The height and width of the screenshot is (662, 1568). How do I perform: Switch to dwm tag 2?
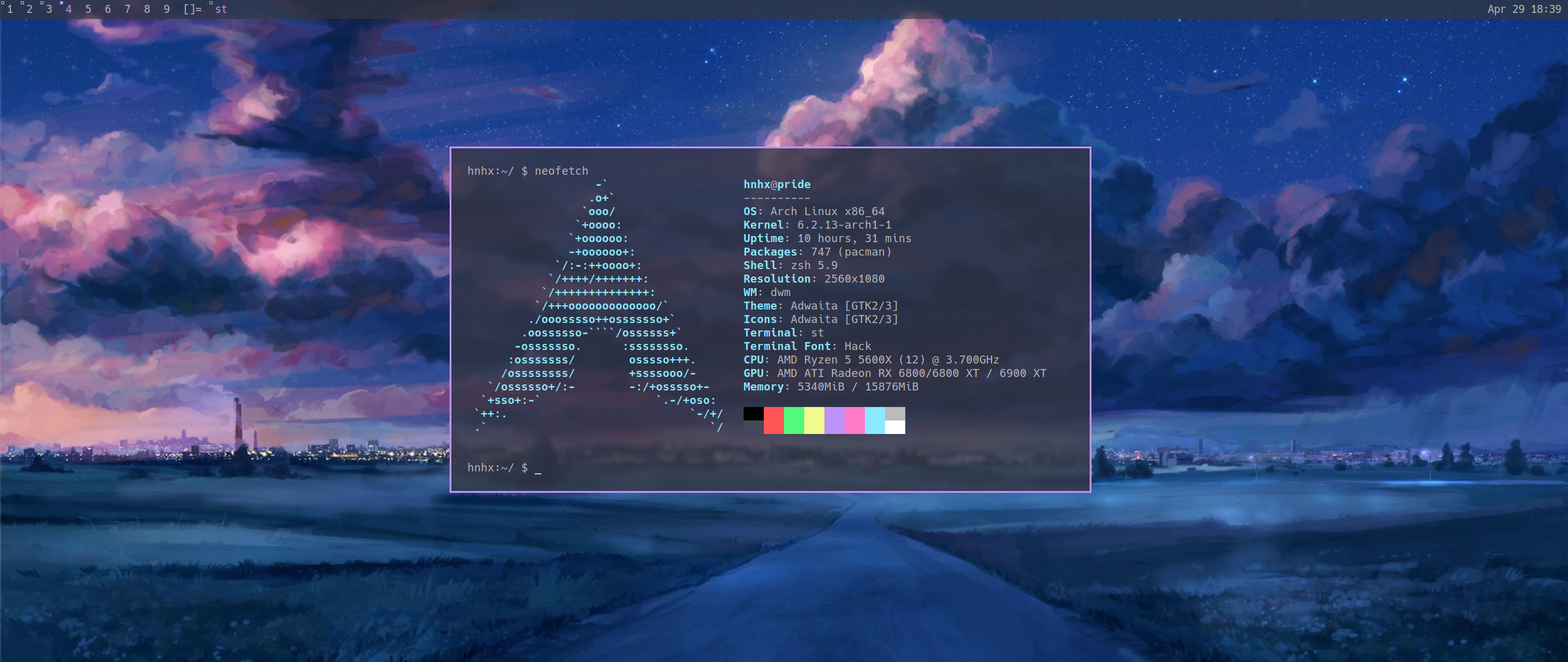pyautogui.click(x=29, y=9)
